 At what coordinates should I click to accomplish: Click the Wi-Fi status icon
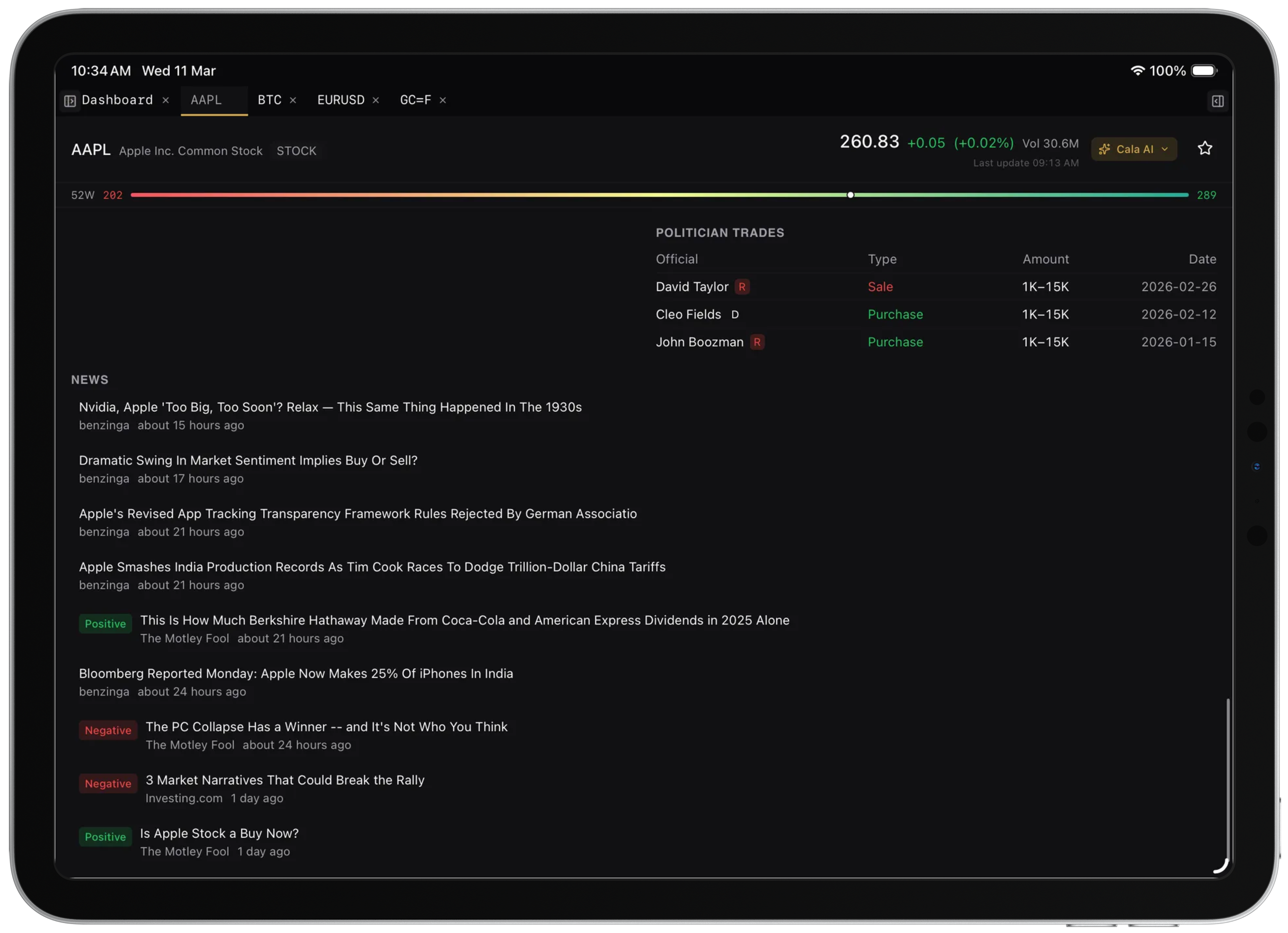tap(1137, 71)
